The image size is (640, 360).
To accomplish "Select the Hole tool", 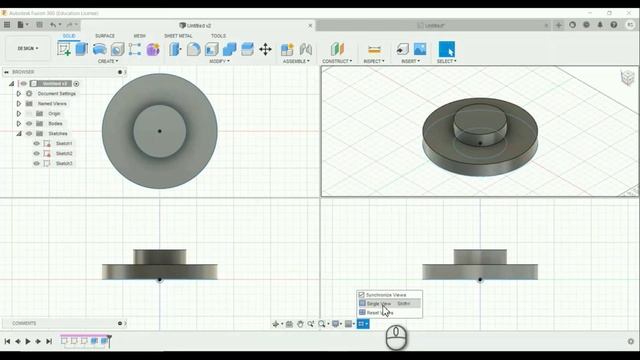I will coord(118,49).
